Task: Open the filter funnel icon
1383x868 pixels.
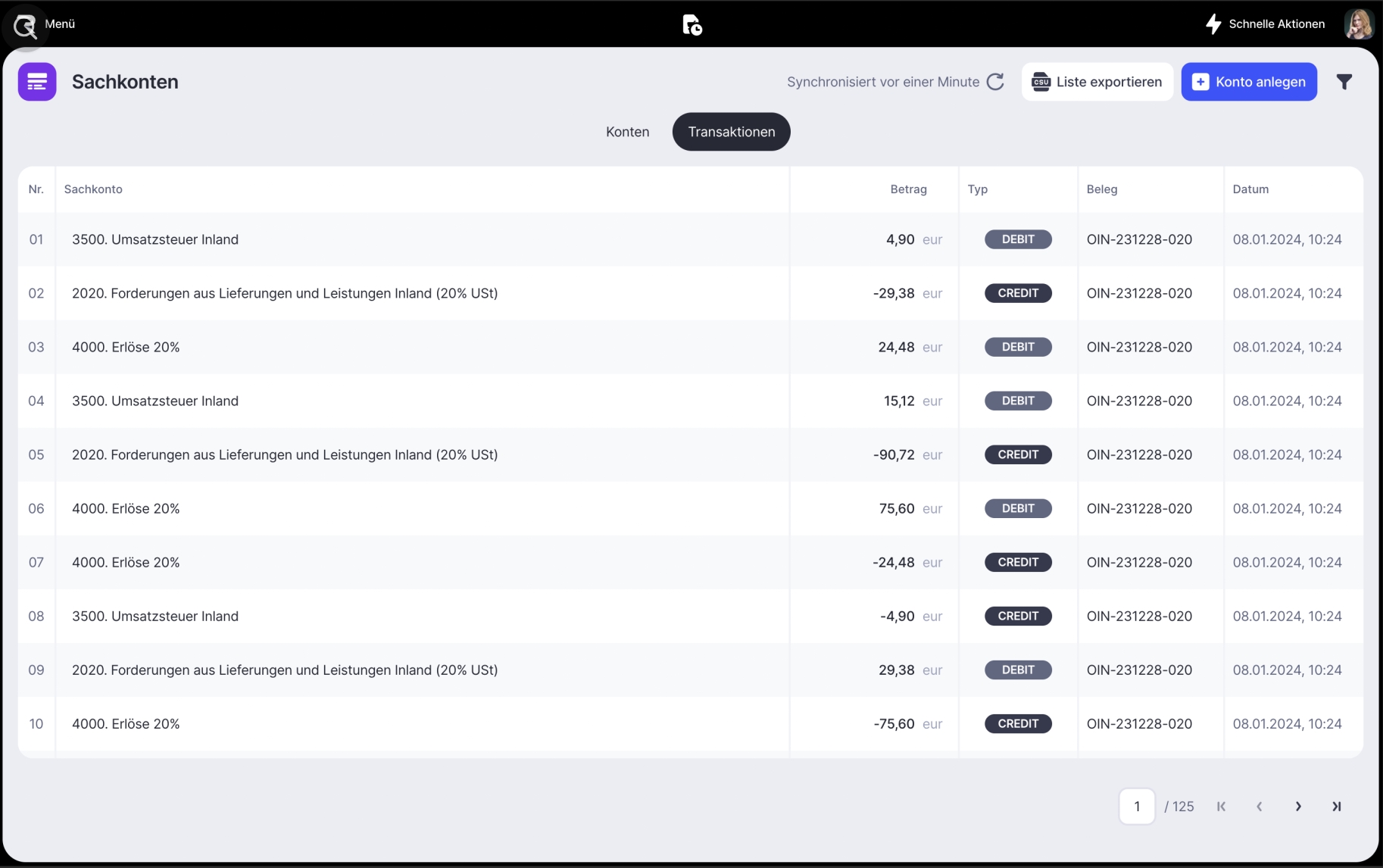Action: click(x=1344, y=82)
